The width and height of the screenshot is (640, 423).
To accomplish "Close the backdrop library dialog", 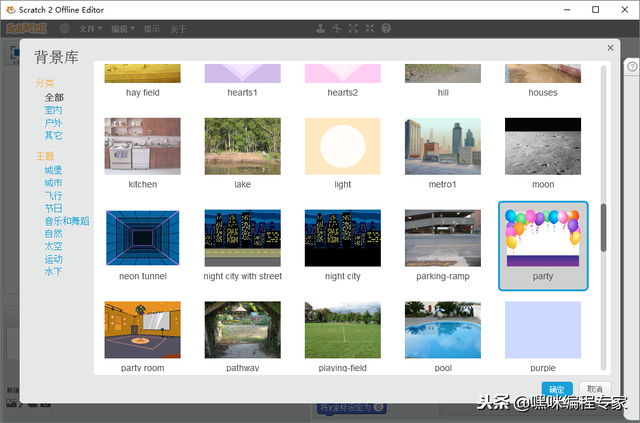I will click(x=610, y=48).
